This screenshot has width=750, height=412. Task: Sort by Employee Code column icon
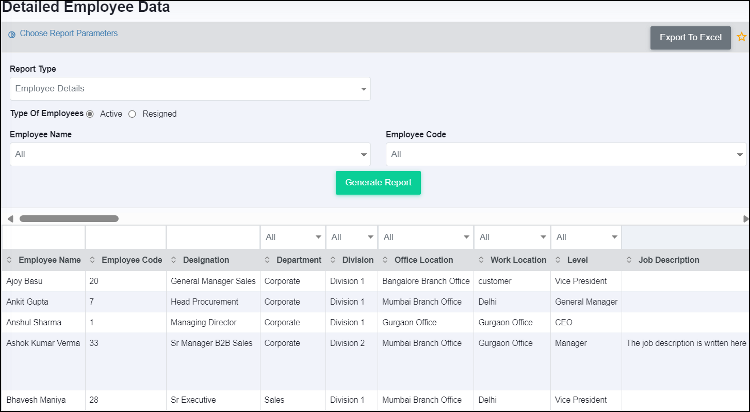[92, 260]
